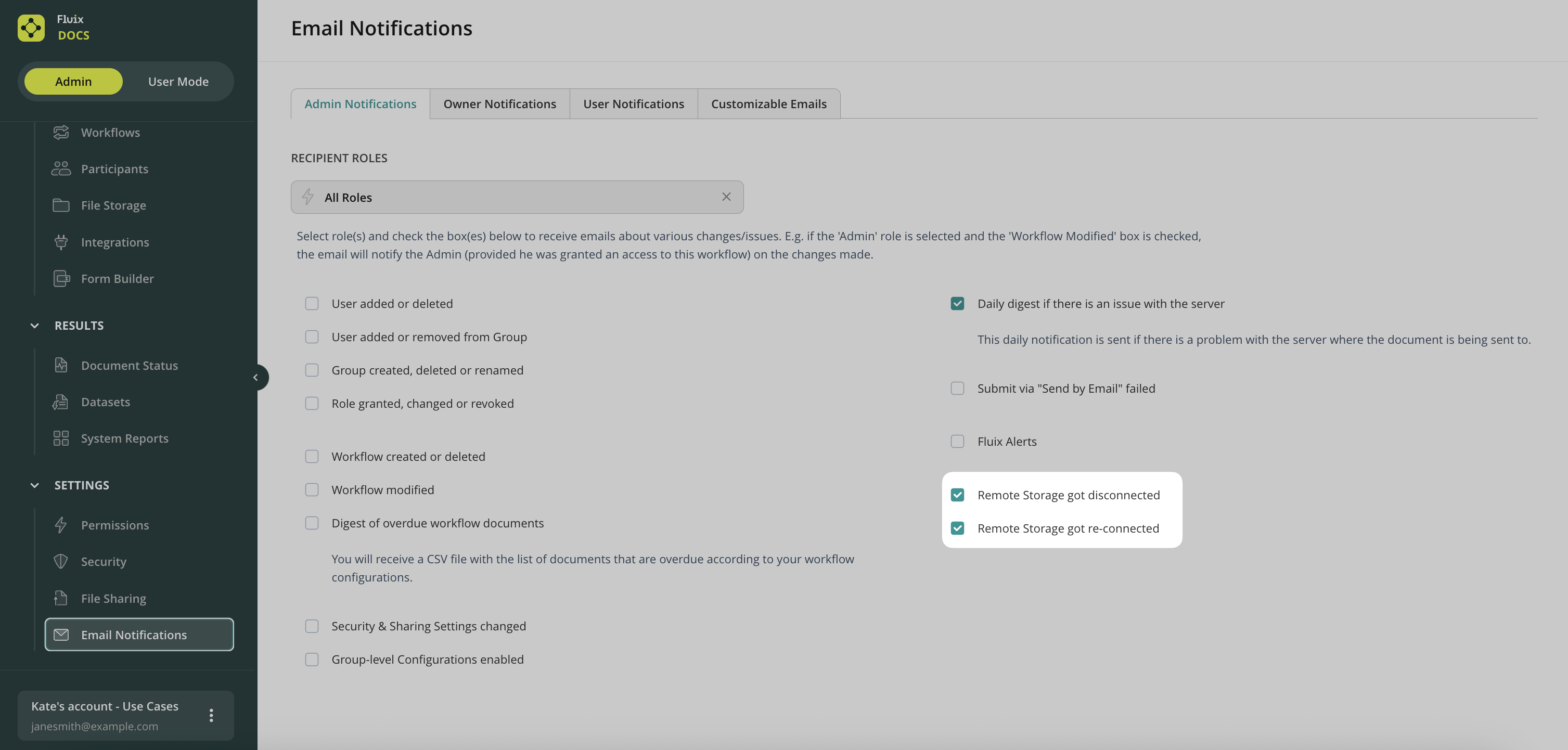
Task: Click the Participants people icon
Action: click(61, 169)
